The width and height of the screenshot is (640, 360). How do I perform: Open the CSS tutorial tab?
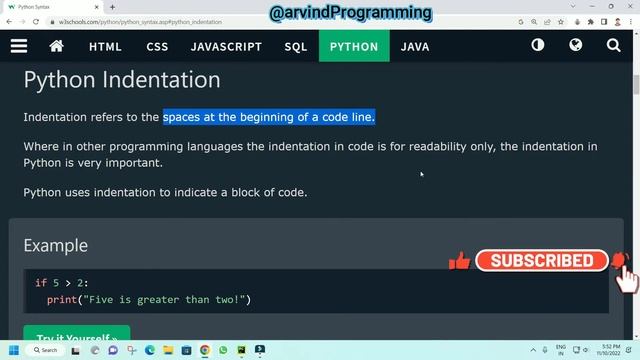(x=157, y=47)
